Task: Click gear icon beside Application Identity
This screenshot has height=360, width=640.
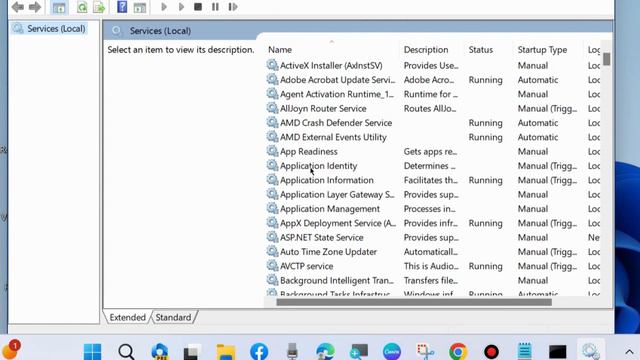Action: pos(272,165)
